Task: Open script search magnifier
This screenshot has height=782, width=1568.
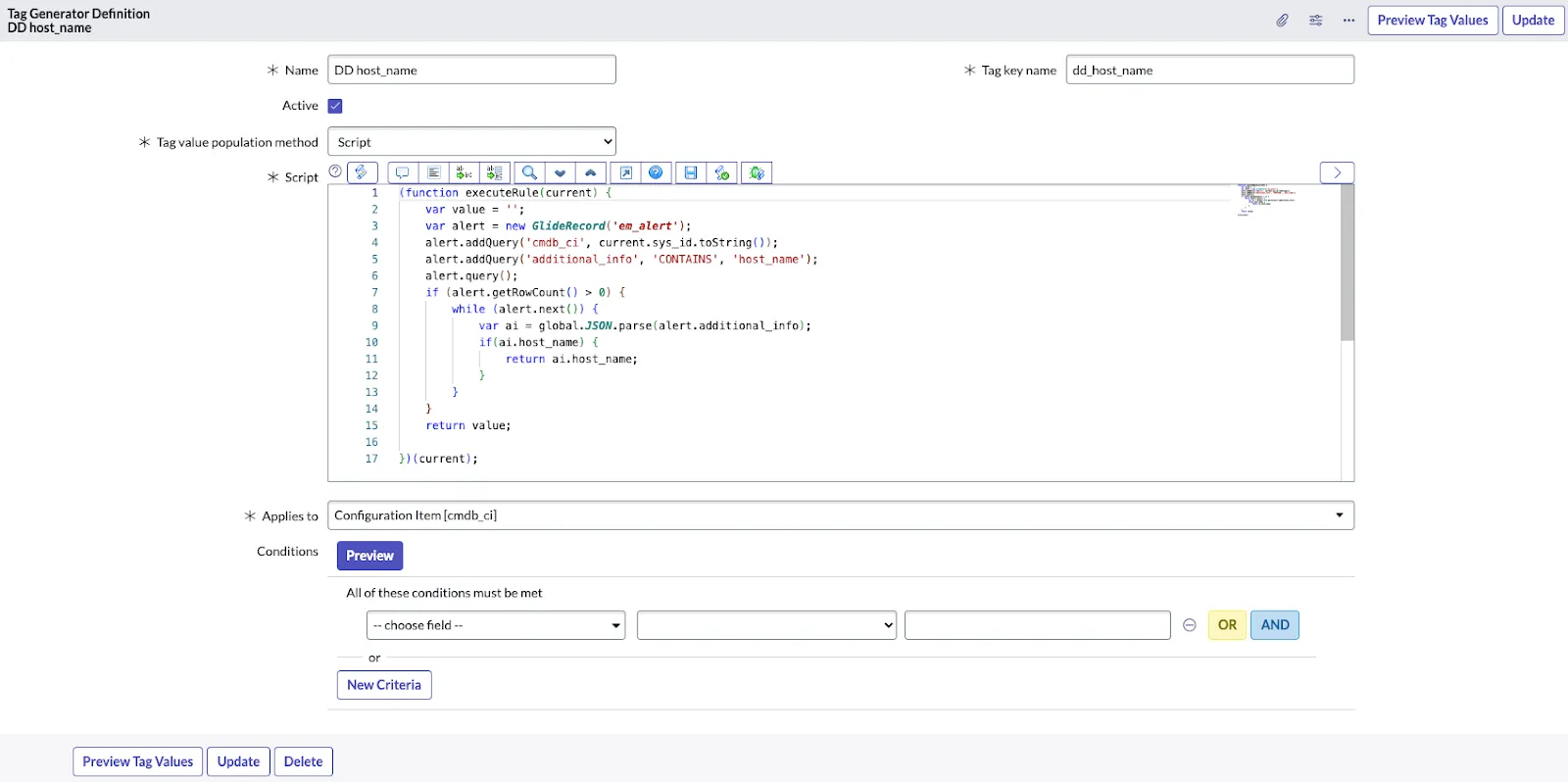Action: coord(529,172)
